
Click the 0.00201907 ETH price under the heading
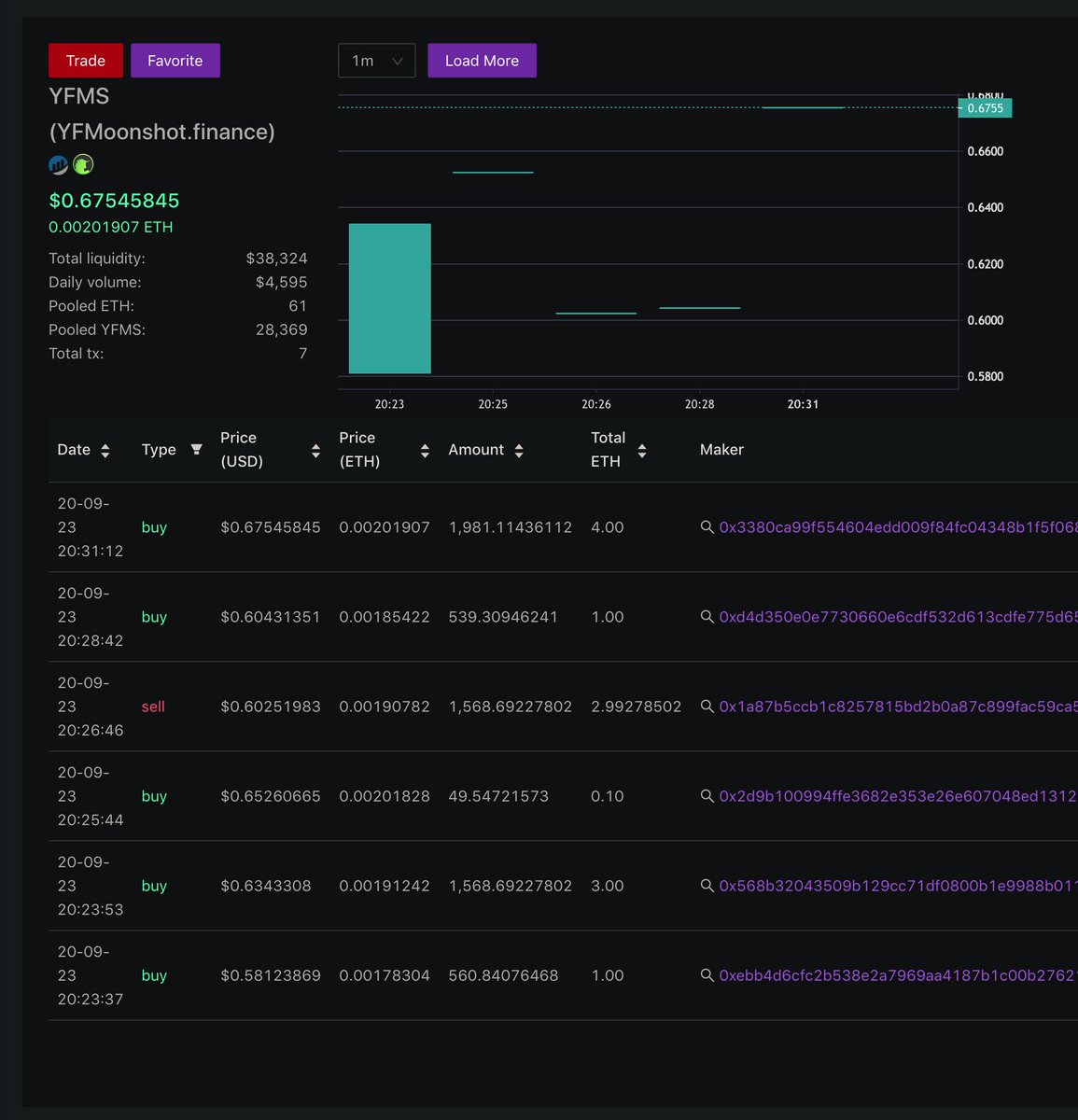coord(111,227)
